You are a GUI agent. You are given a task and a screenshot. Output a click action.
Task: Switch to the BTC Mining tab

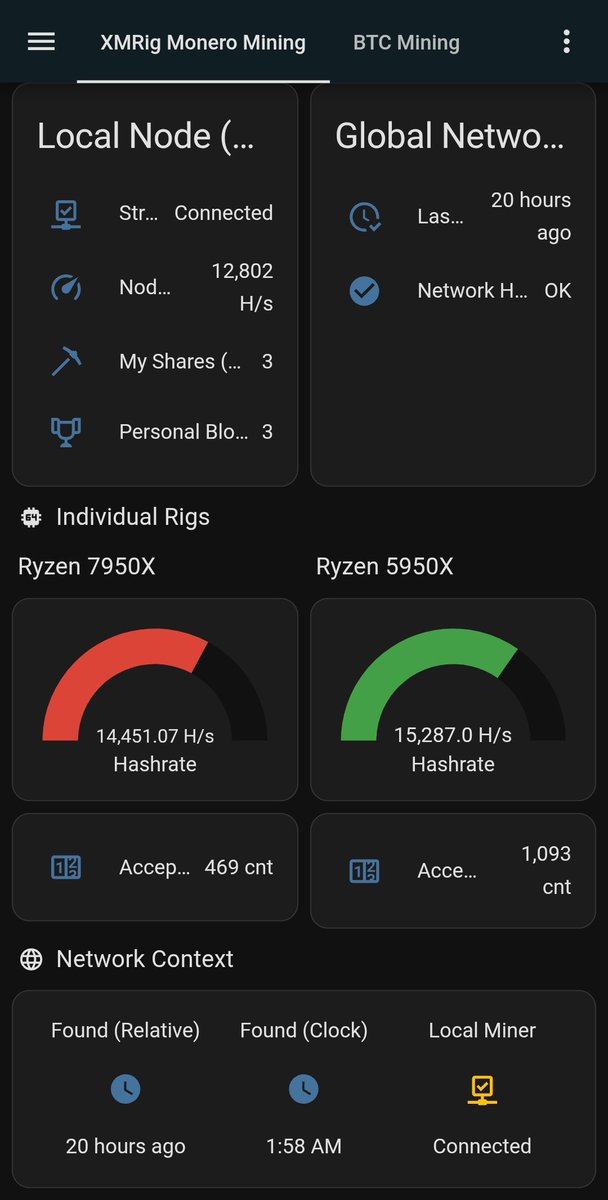pyautogui.click(x=406, y=43)
